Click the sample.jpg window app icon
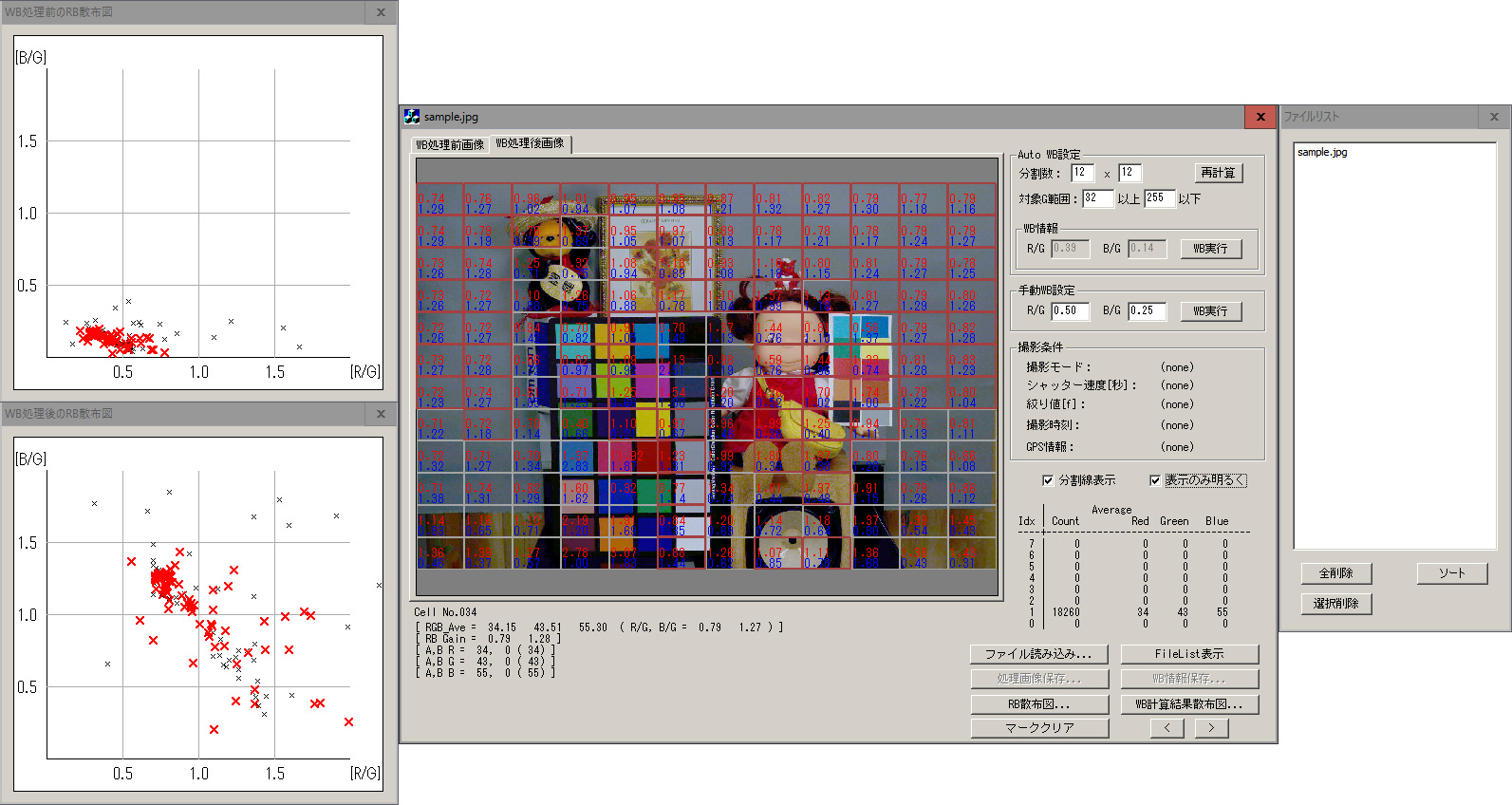The image size is (1512, 805). pos(411,117)
